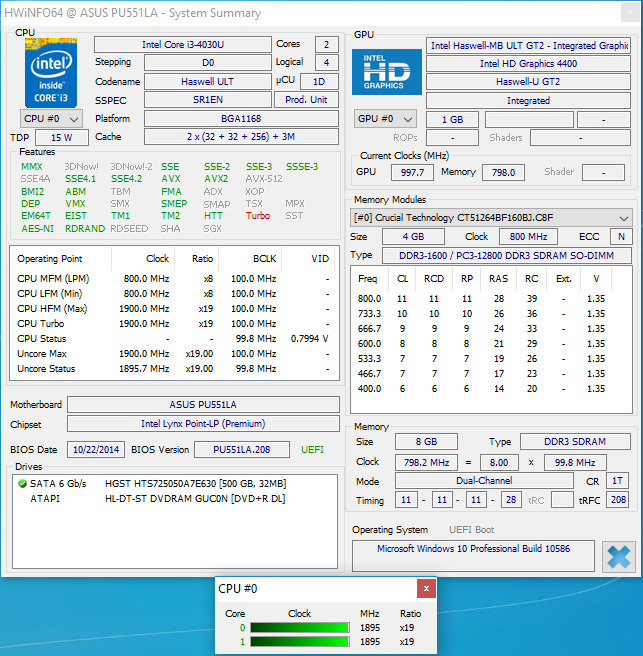Click the DDR3 SDRAM memory type field
Image resolution: width=643 pixels, height=656 pixels.
click(x=575, y=442)
